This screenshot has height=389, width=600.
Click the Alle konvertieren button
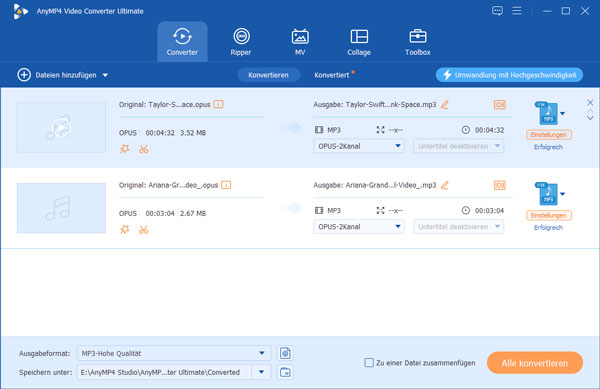coord(535,363)
